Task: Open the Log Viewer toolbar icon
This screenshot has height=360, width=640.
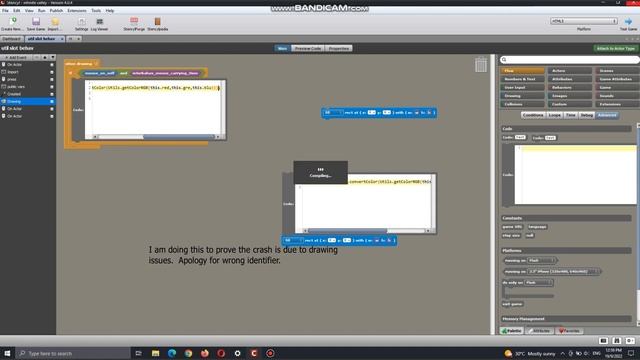Action: [x=100, y=21]
